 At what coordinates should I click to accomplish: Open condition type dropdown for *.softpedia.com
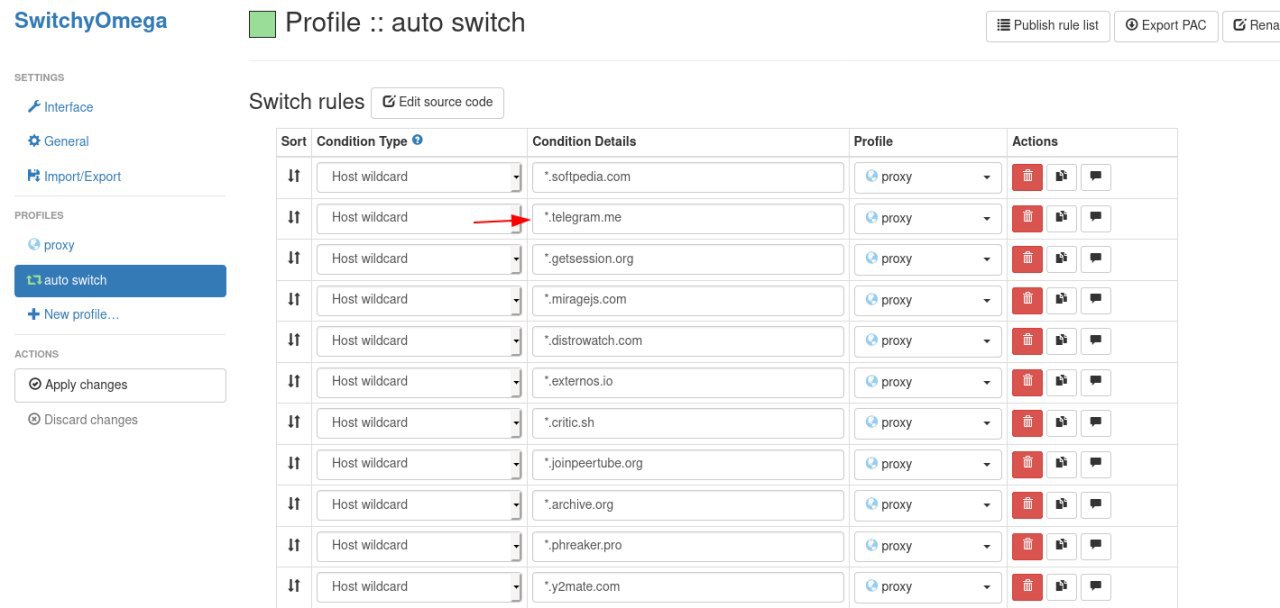[419, 177]
